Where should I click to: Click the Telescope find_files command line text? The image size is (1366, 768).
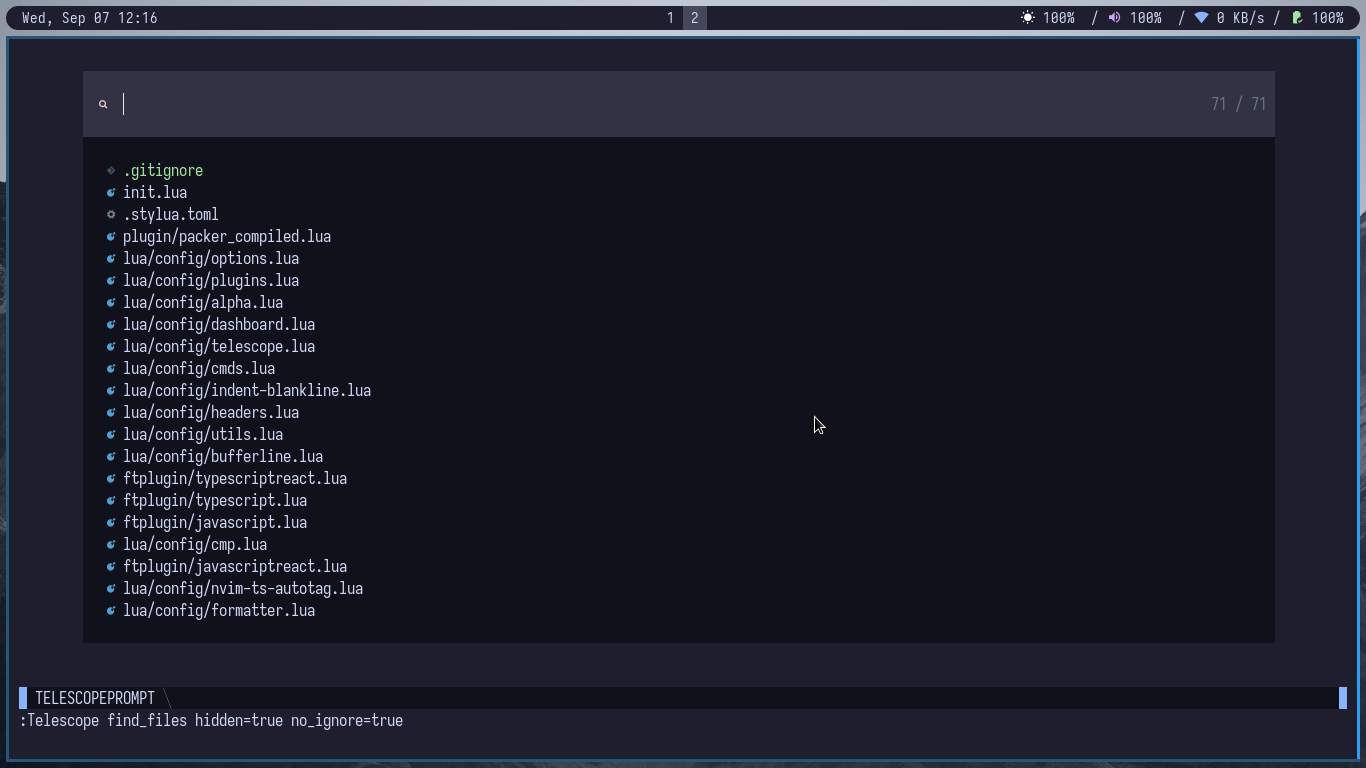click(x=211, y=720)
